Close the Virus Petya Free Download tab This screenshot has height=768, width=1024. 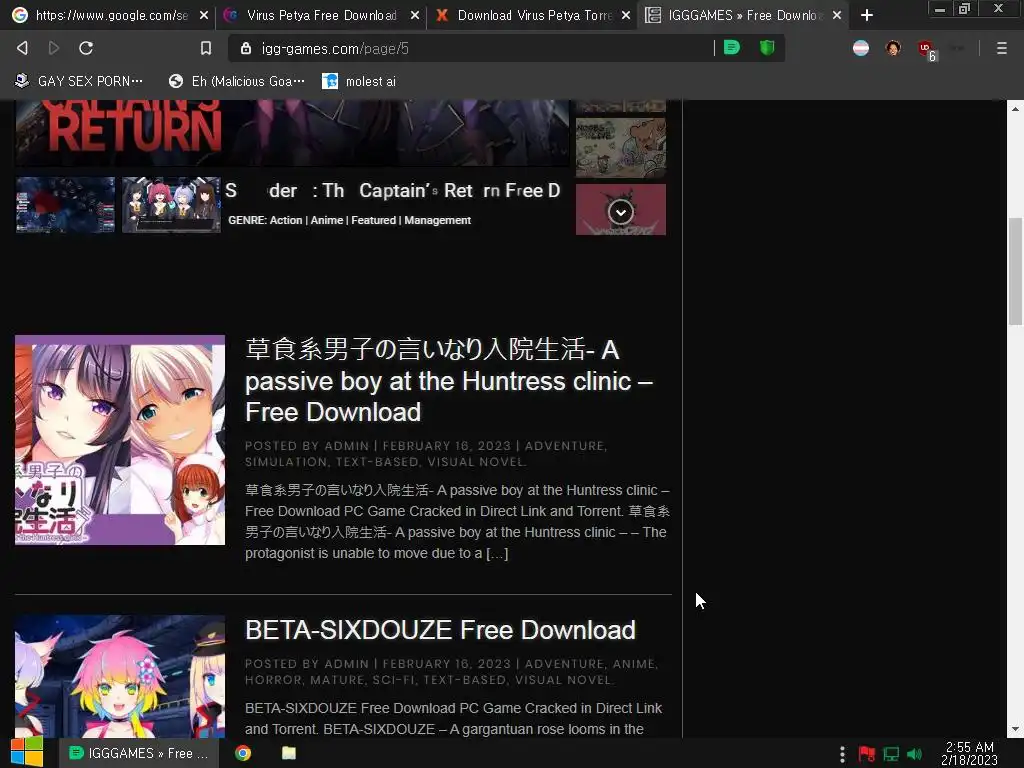coord(415,15)
